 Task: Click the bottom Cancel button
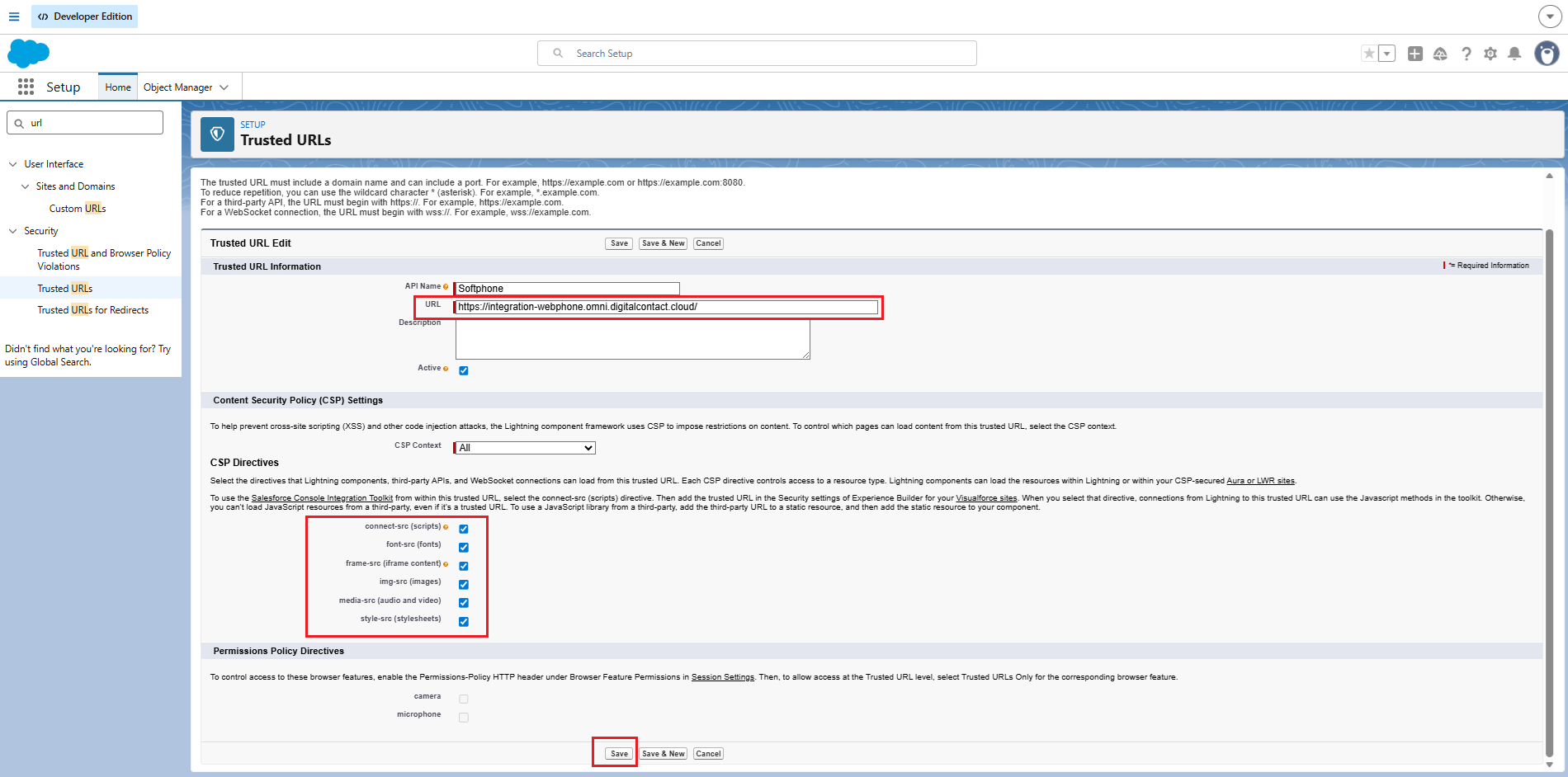coord(708,754)
